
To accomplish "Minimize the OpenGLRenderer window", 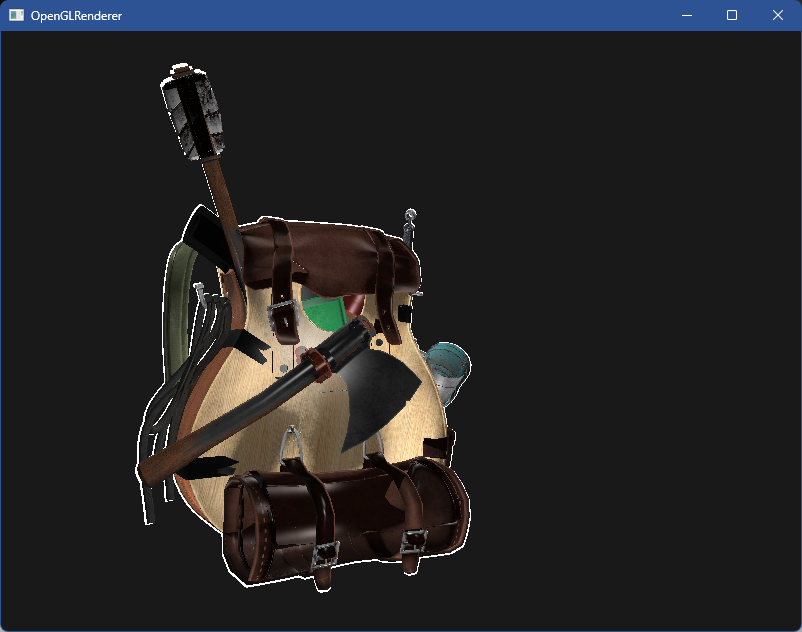I will (687, 15).
